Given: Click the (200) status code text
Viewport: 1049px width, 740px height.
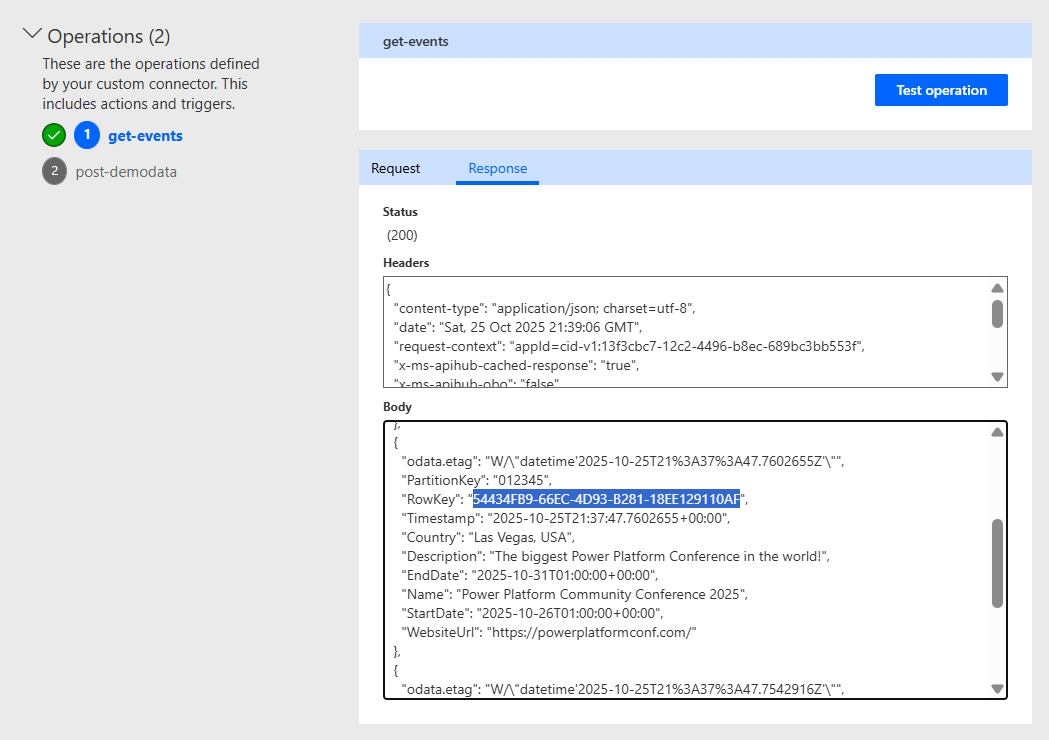Looking at the screenshot, I should 402,235.
